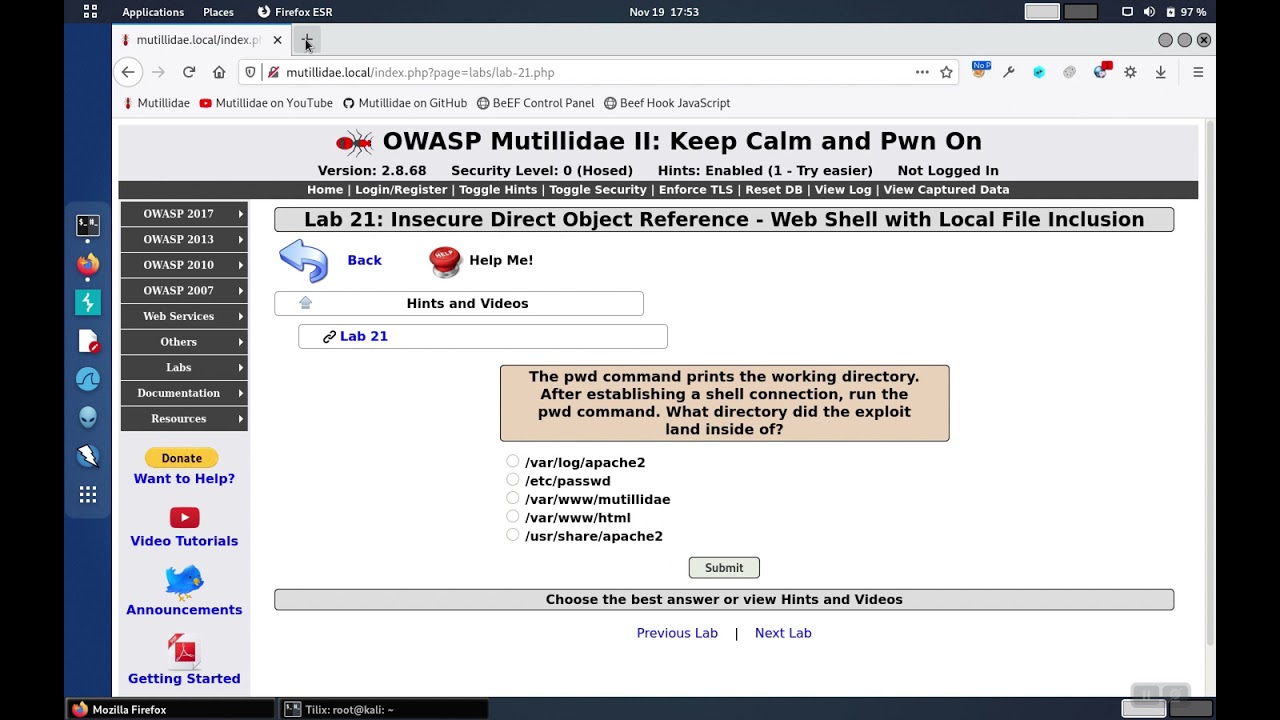Go to Next Lab
The height and width of the screenshot is (720, 1280).
(x=783, y=633)
